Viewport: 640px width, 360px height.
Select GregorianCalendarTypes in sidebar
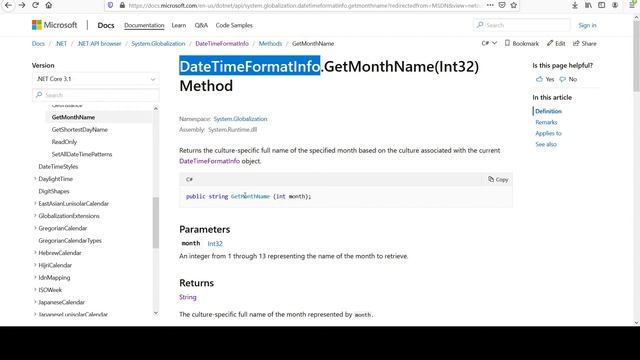tap(70, 240)
